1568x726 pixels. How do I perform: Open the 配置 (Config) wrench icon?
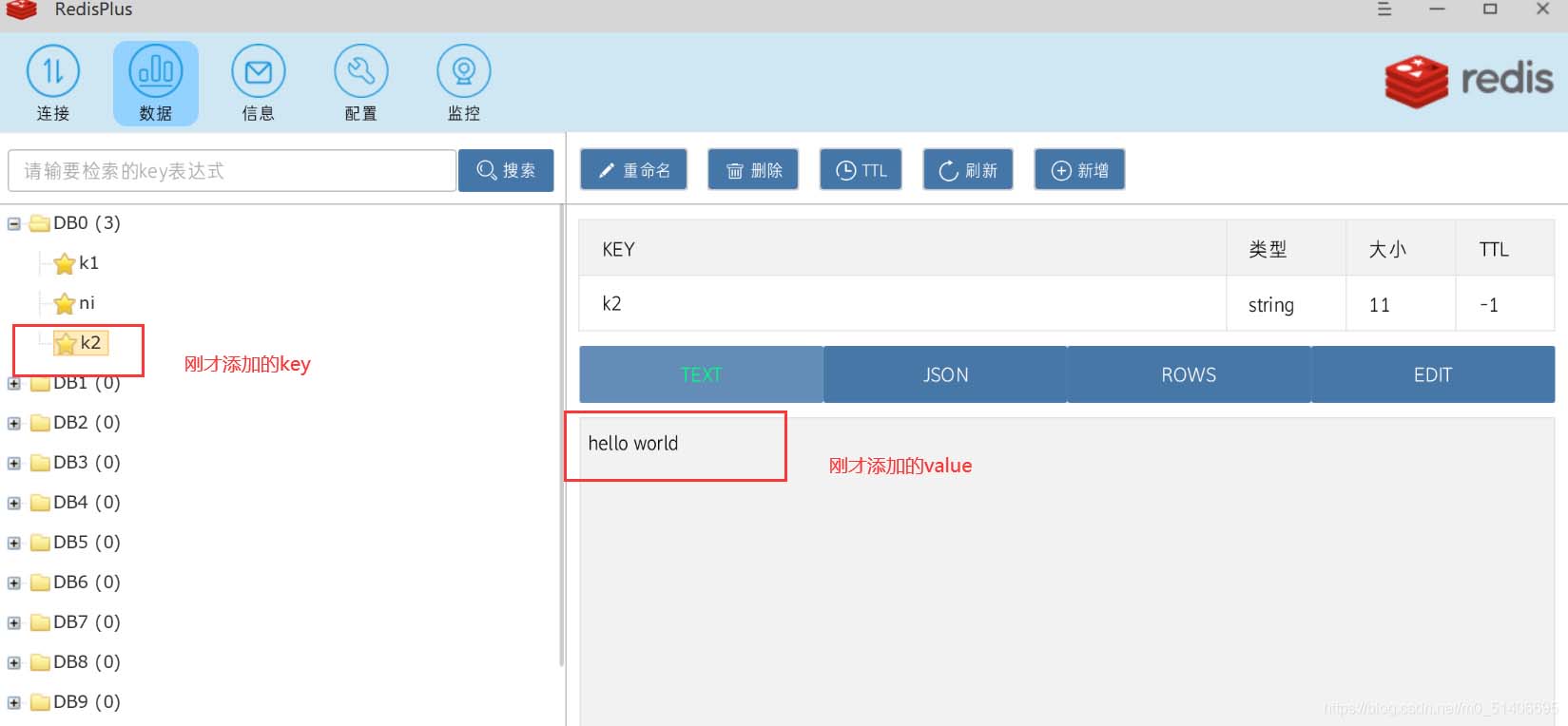point(360,73)
